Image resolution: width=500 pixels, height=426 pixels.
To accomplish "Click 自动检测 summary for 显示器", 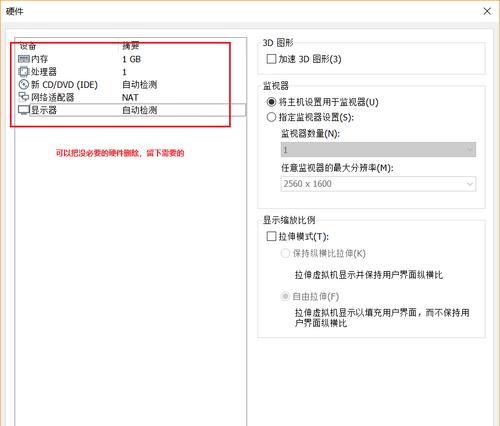I will [139, 110].
